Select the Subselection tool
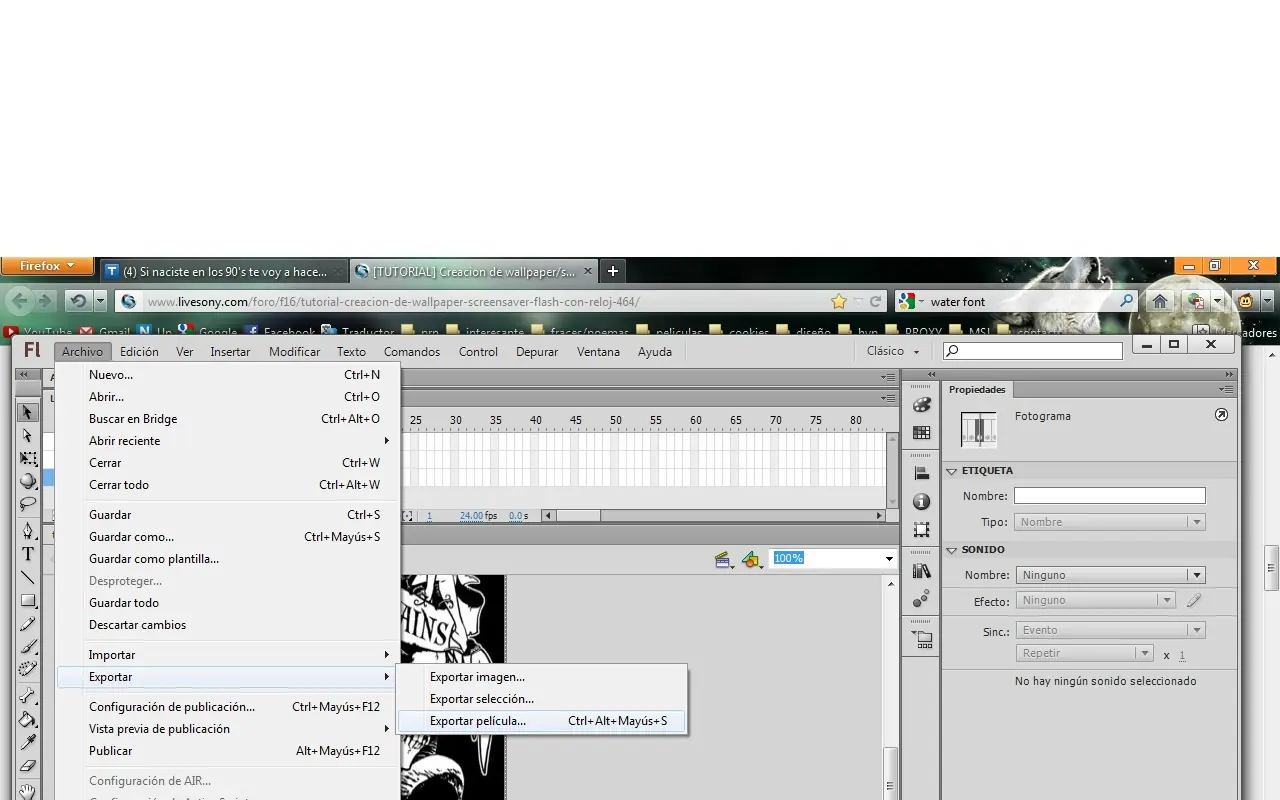This screenshot has width=1280, height=800. [28, 436]
